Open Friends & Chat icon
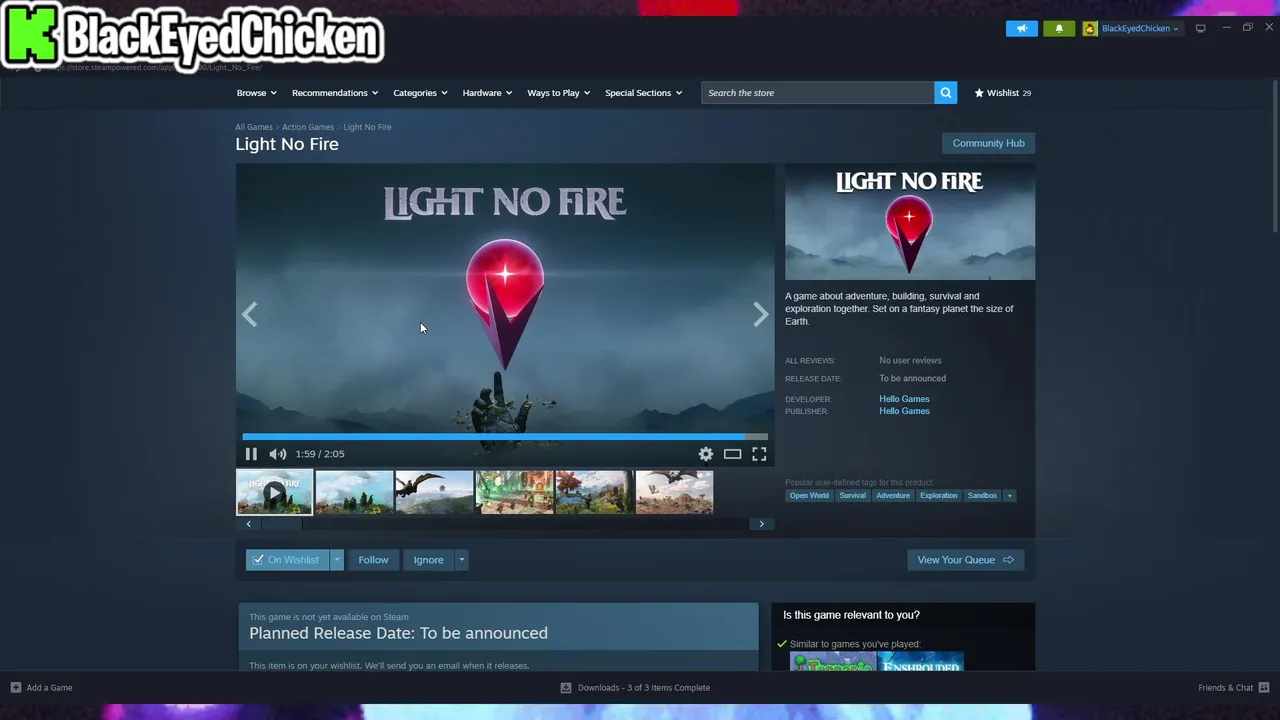Image resolution: width=1280 pixels, height=720 pixels. 1264,688
